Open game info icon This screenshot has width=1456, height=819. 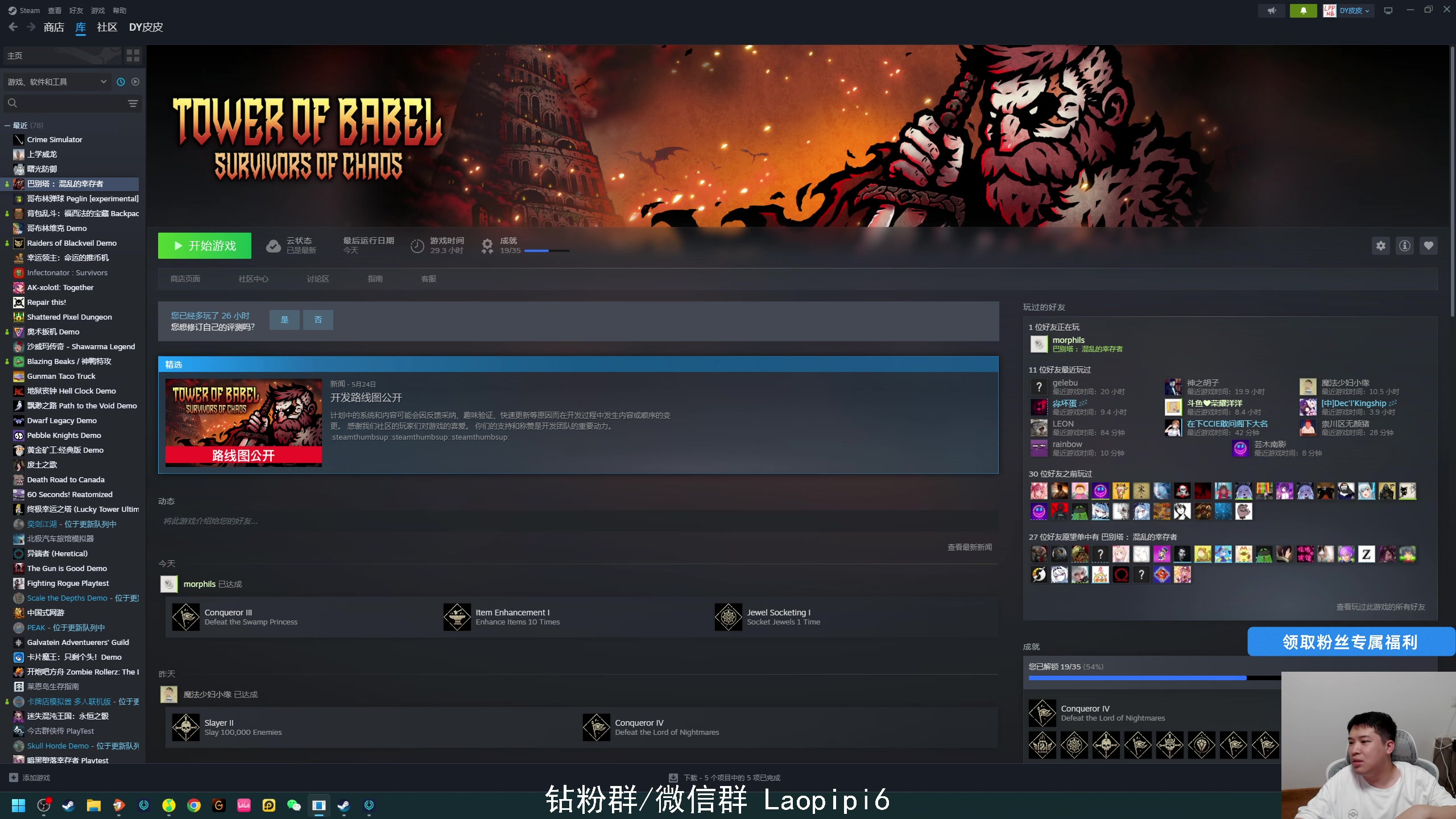tap(1405, 246)
